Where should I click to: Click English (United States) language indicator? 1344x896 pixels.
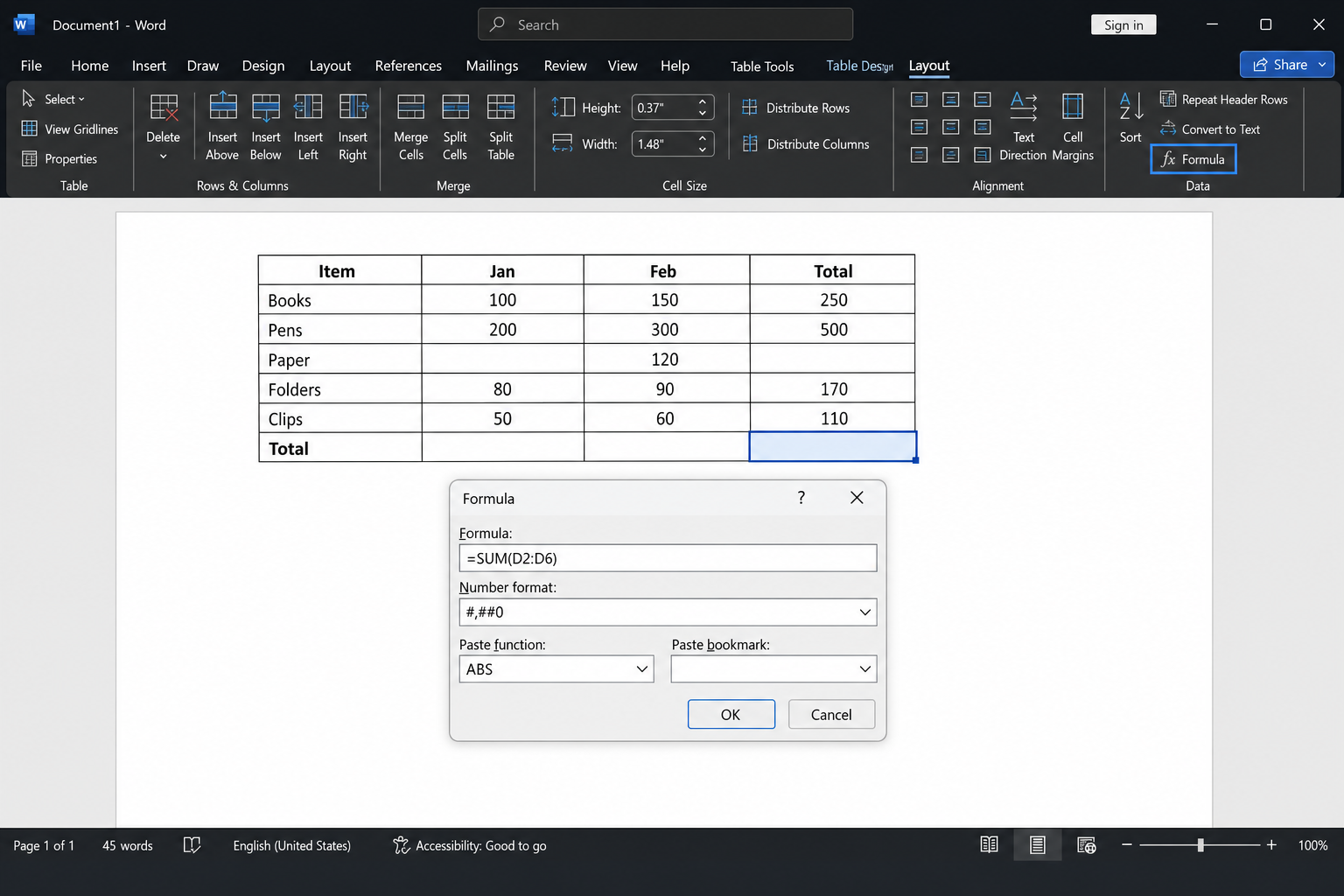(291, 845)
